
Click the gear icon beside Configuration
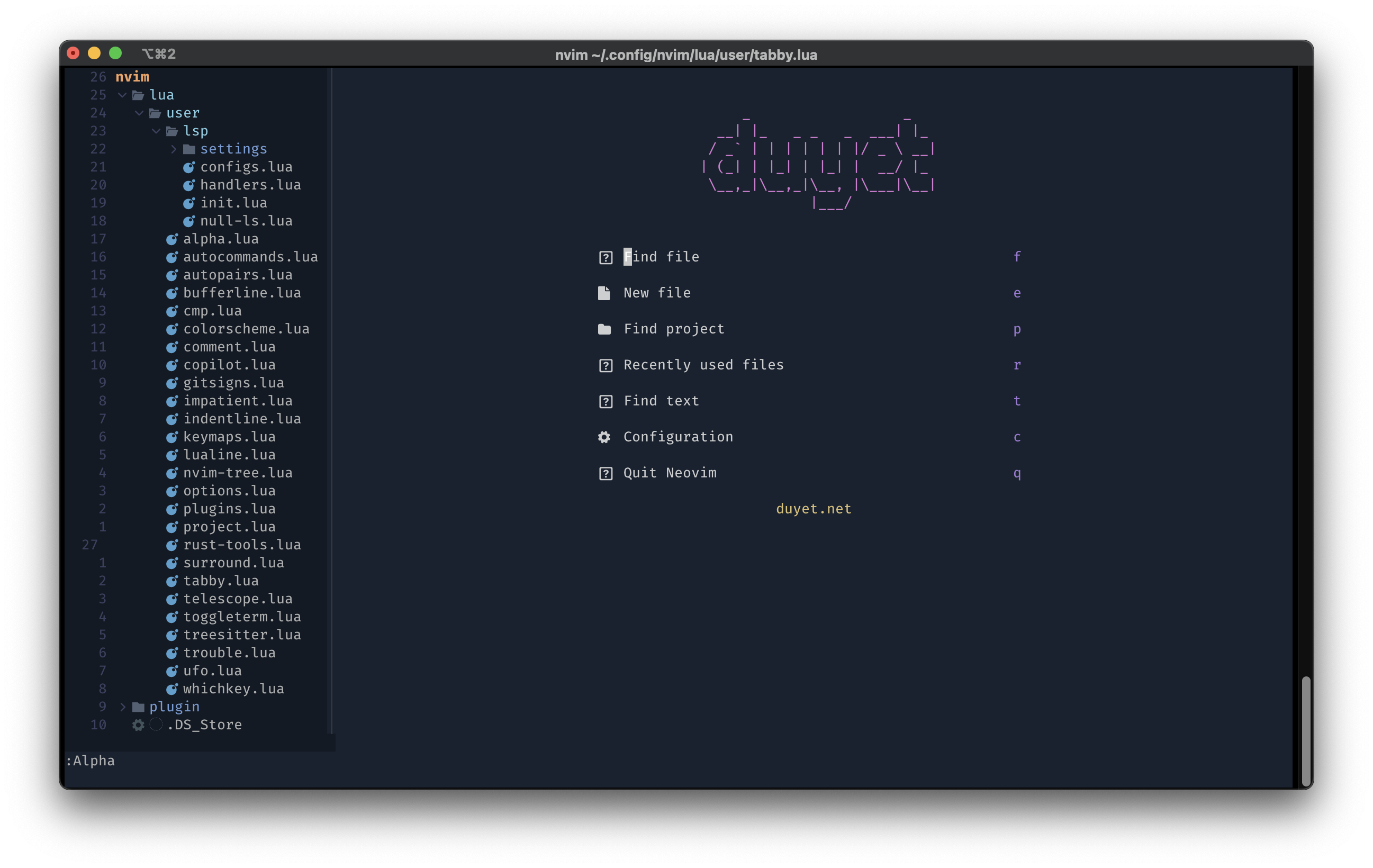[604, 437]
